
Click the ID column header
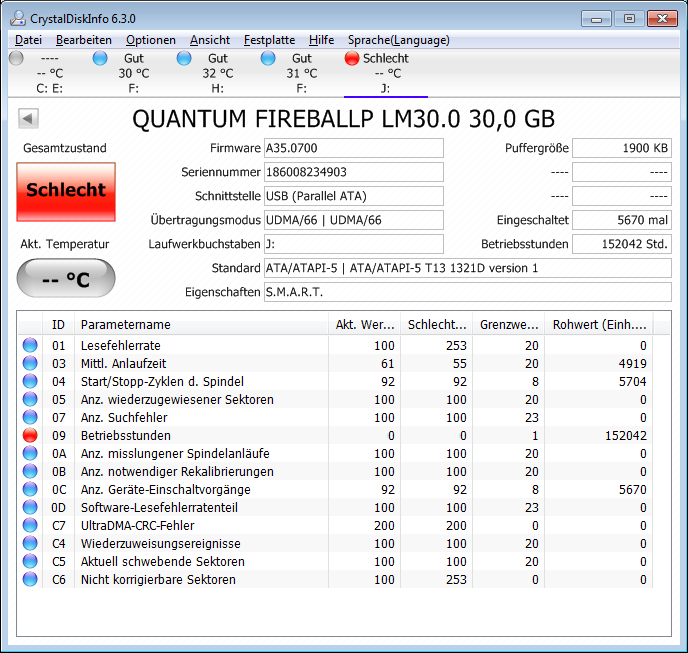58,325
